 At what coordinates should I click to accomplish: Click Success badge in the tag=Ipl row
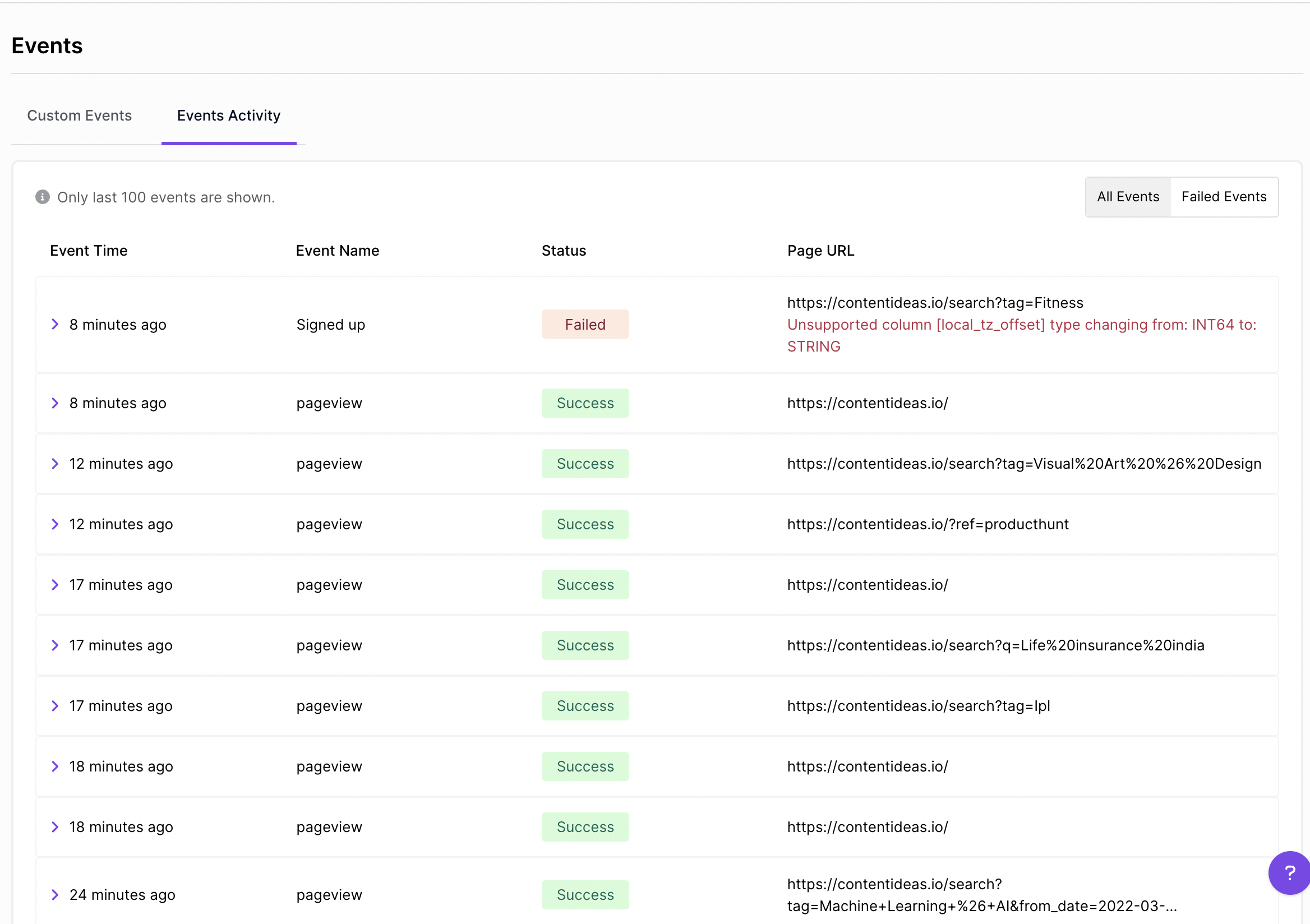[x=585, y=705]
